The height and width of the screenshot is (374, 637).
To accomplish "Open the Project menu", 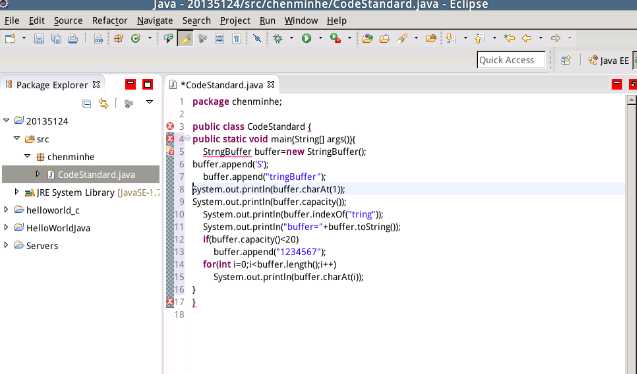I will click(235, 21).
